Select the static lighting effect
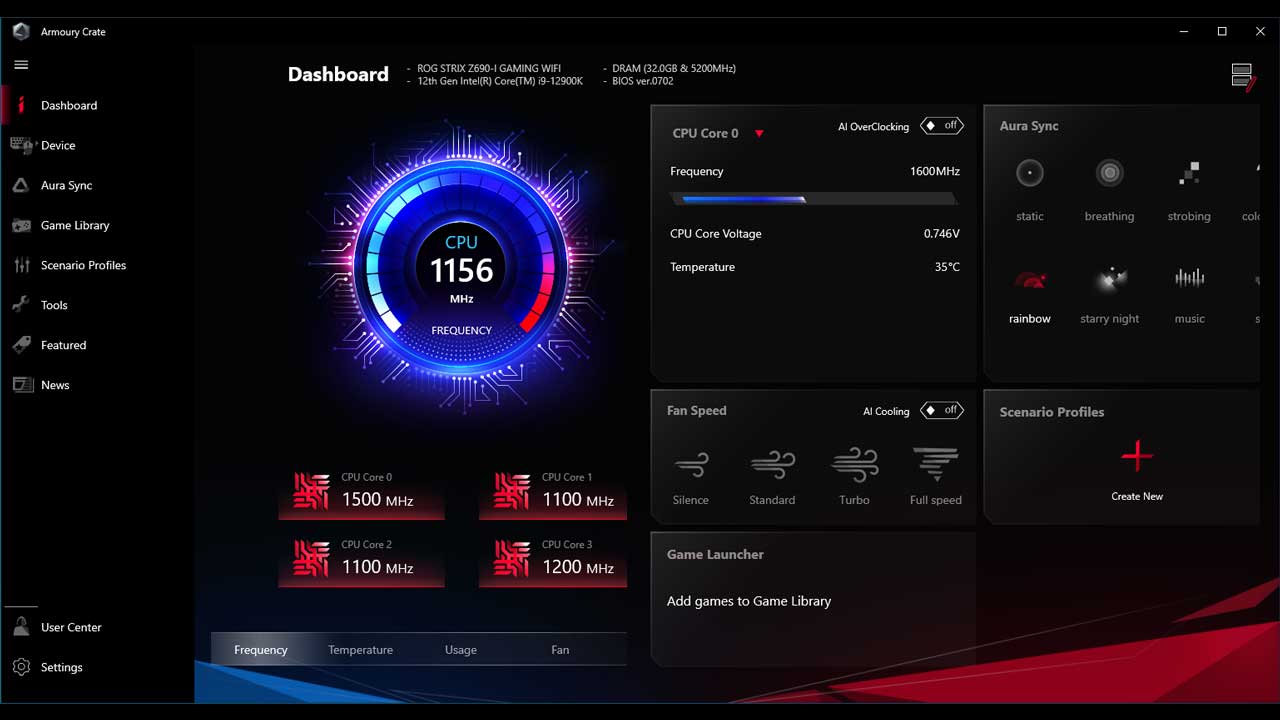Image resolution: width=1280 pixels, height=720 pixels. (x=1029, y=188)
